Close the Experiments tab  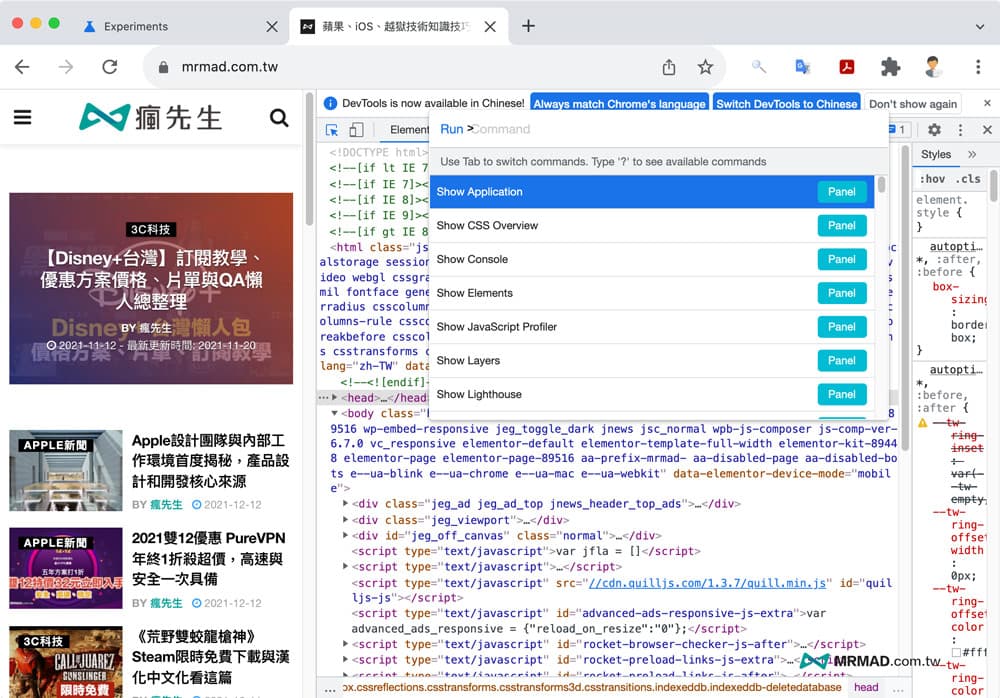click(272, 26)
